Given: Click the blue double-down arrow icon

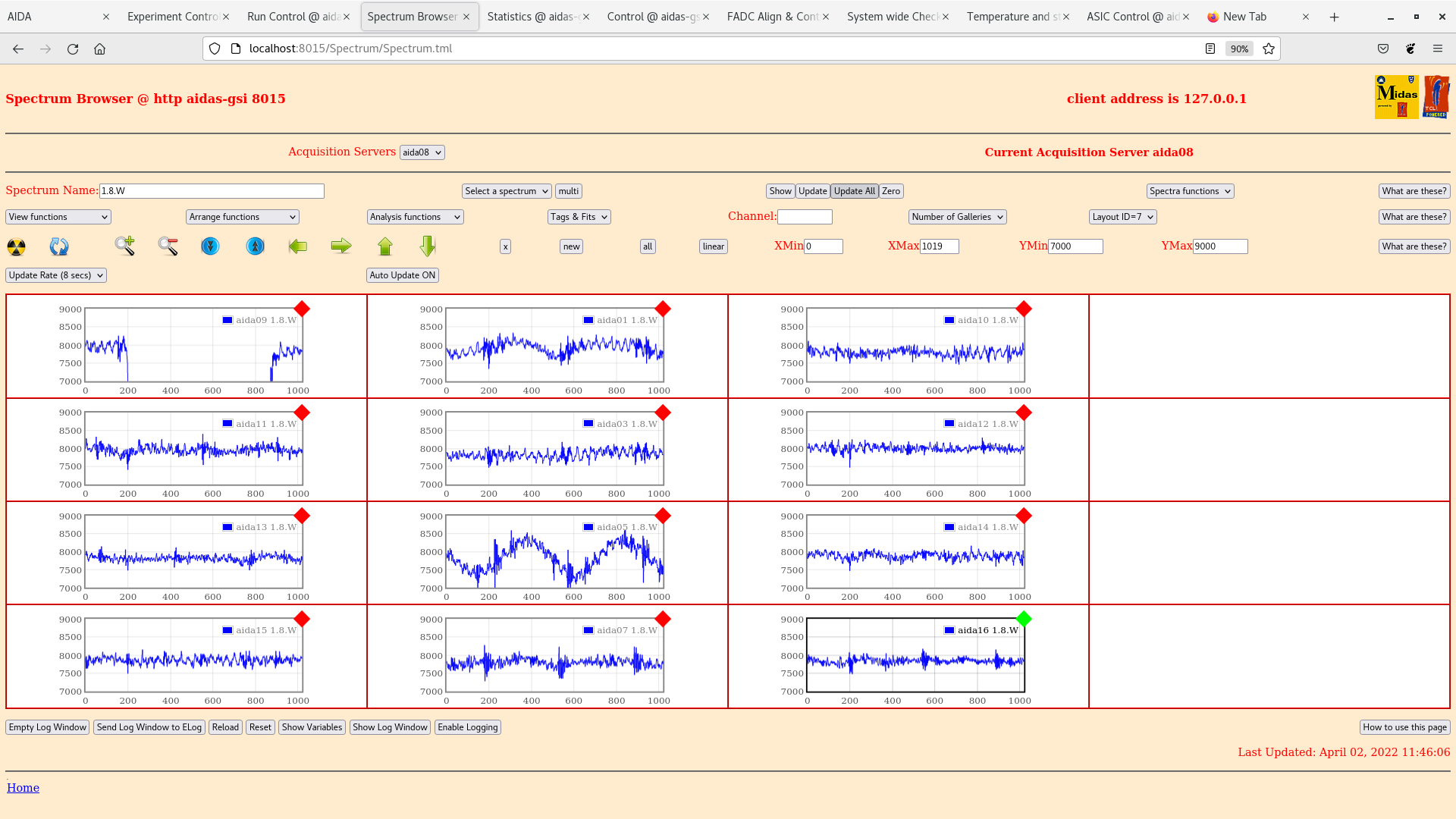Looking at the screenshot, I should 210,246.
